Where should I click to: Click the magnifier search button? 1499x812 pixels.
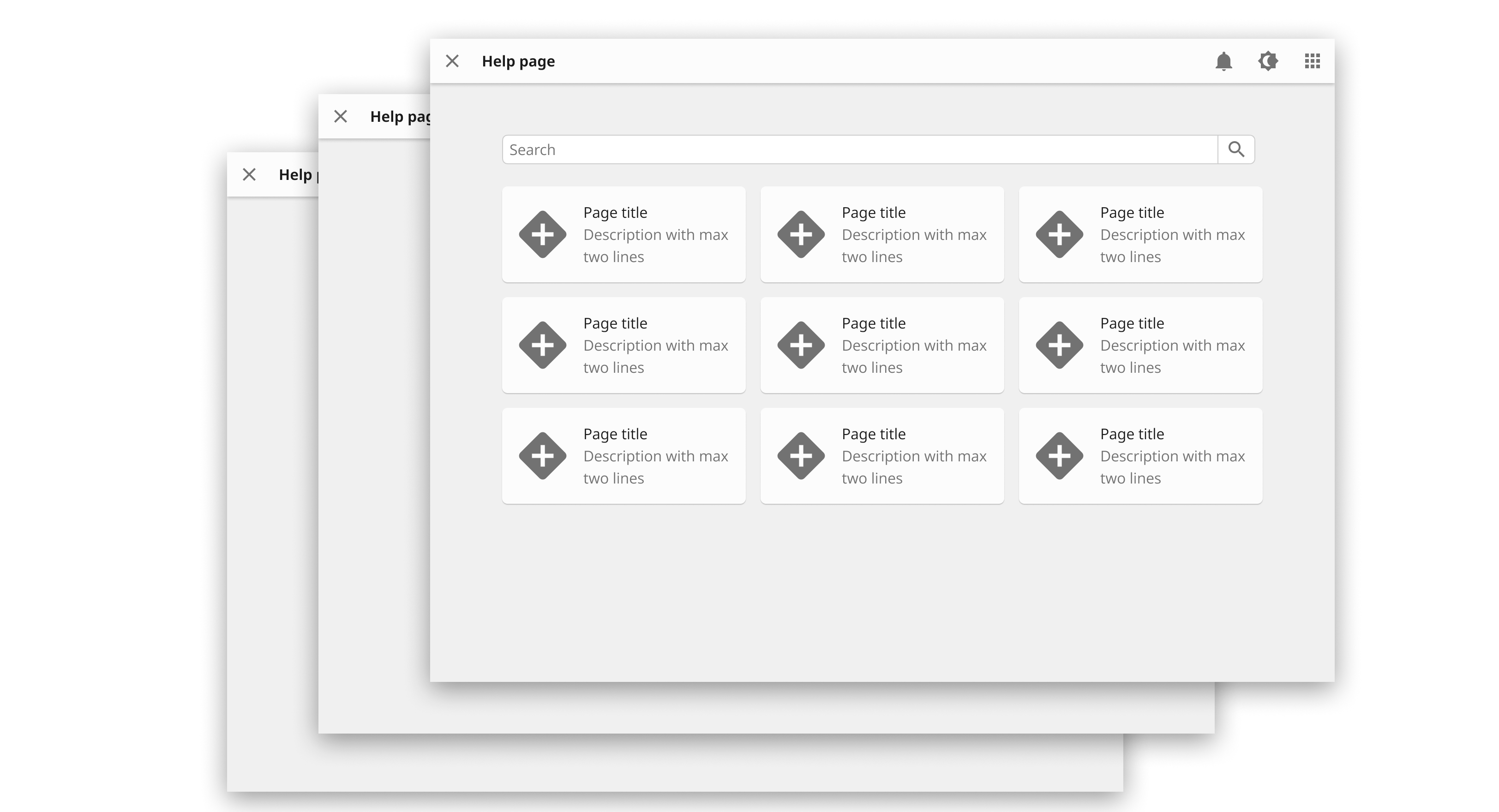[1236, 149]
